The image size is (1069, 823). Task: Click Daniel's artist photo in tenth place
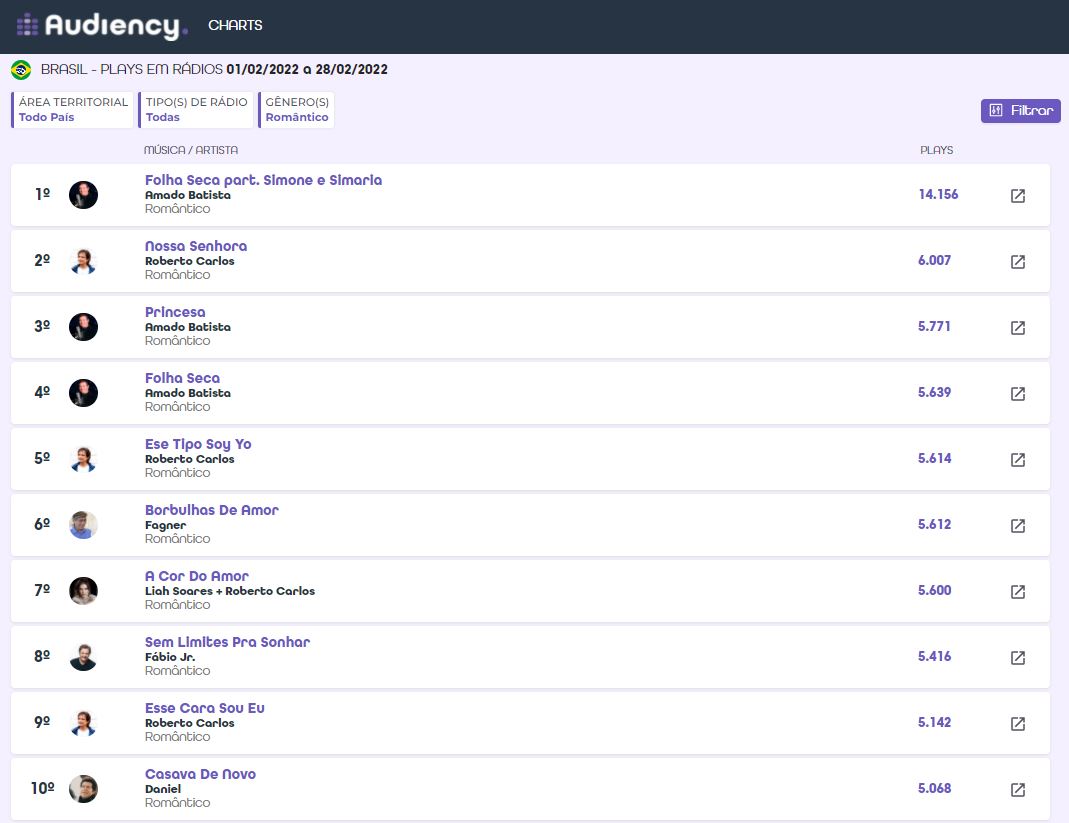pos(83,789)
